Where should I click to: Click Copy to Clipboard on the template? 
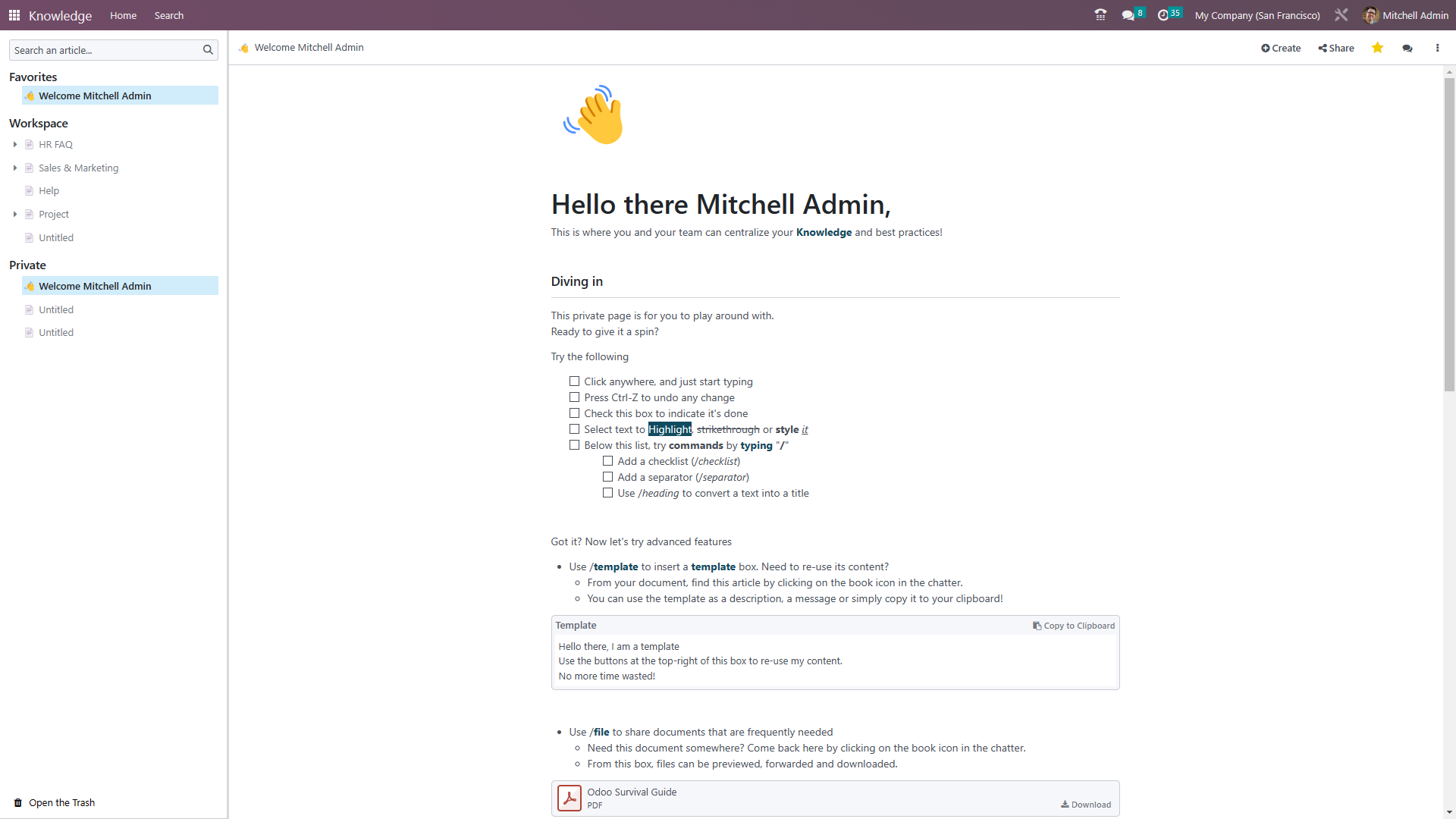[x=1074, y=626]
